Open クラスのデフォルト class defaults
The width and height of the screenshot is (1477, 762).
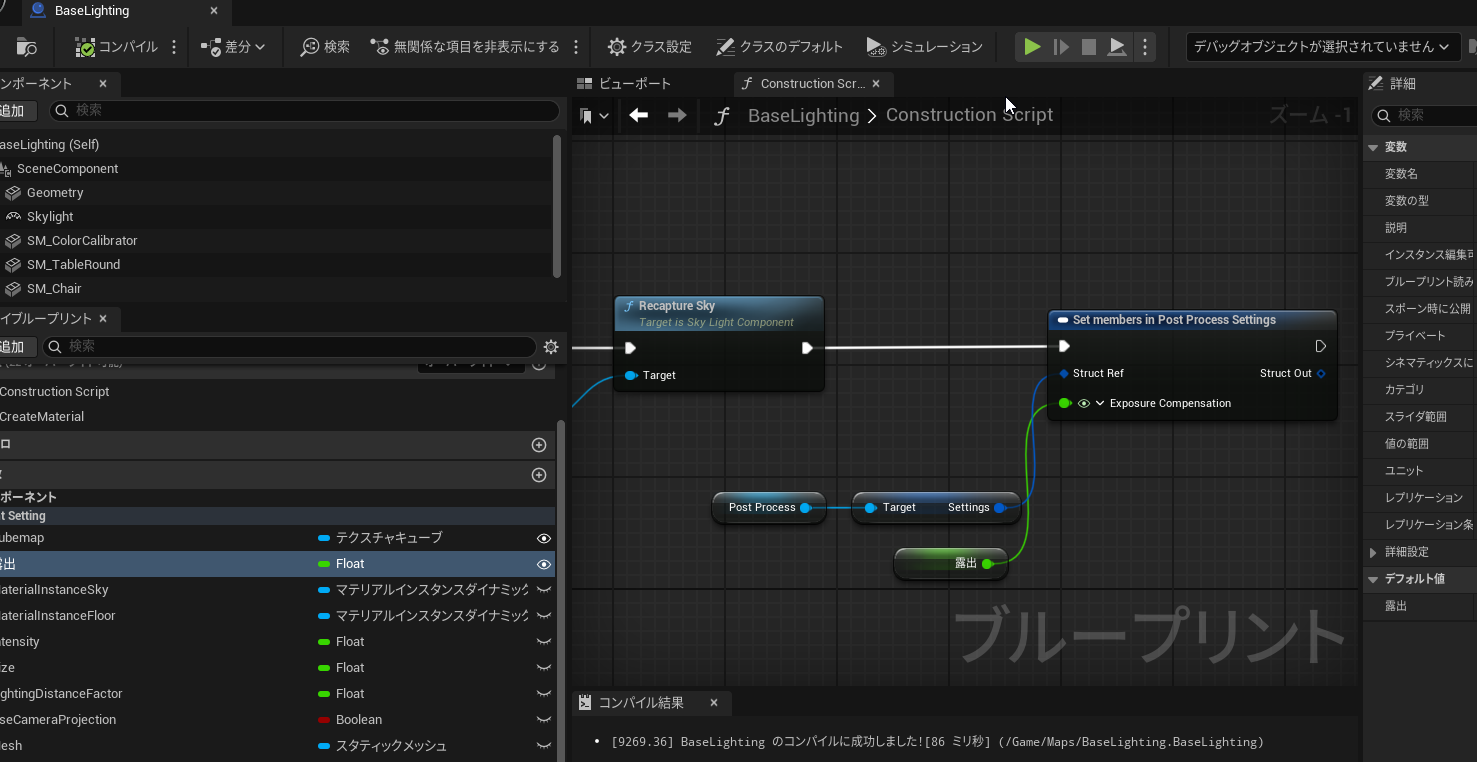point(779,47)
